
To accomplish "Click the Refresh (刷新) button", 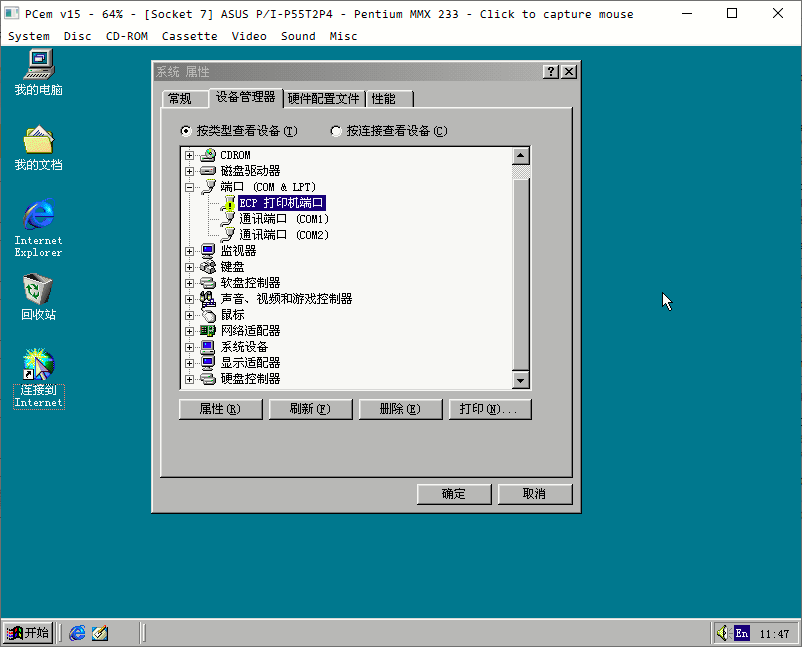I will tap(310, 409).
